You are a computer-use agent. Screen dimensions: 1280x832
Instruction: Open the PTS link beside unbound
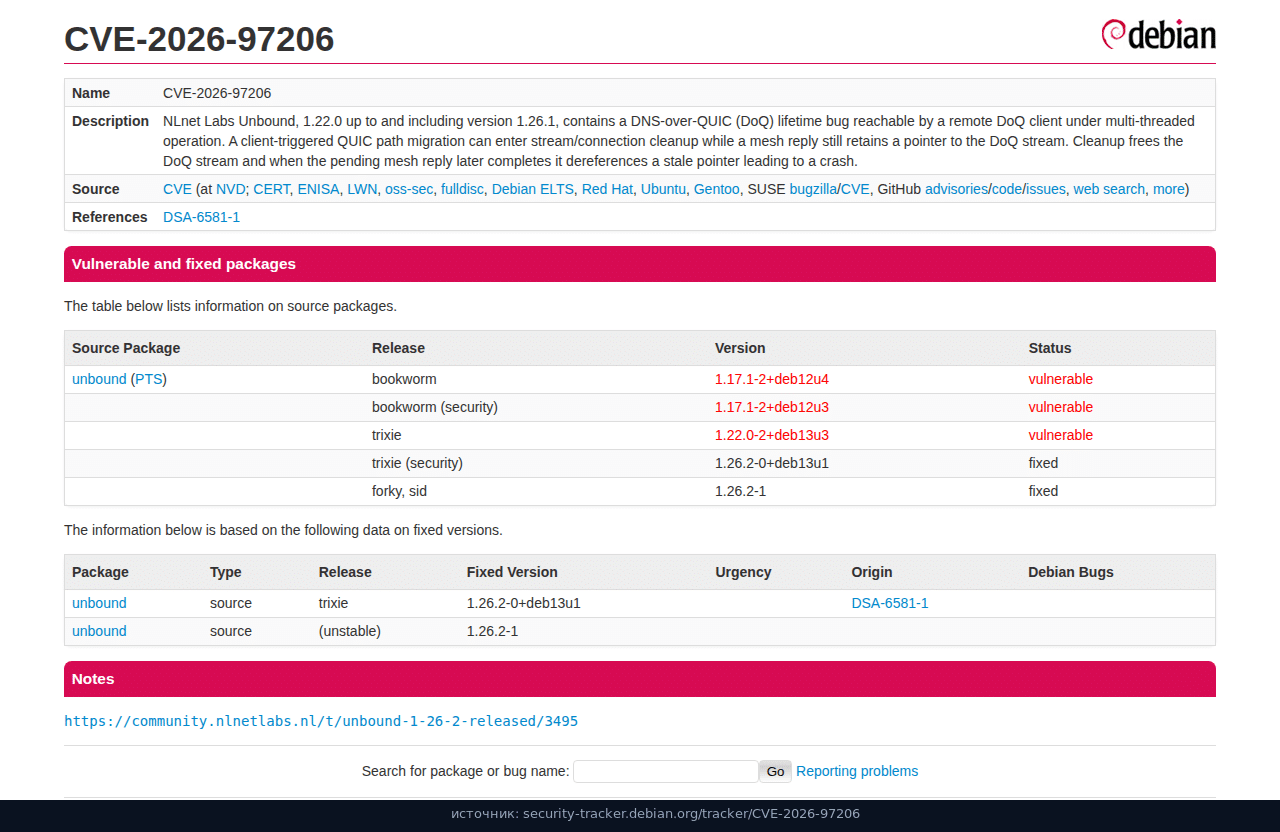coord(149,379)
